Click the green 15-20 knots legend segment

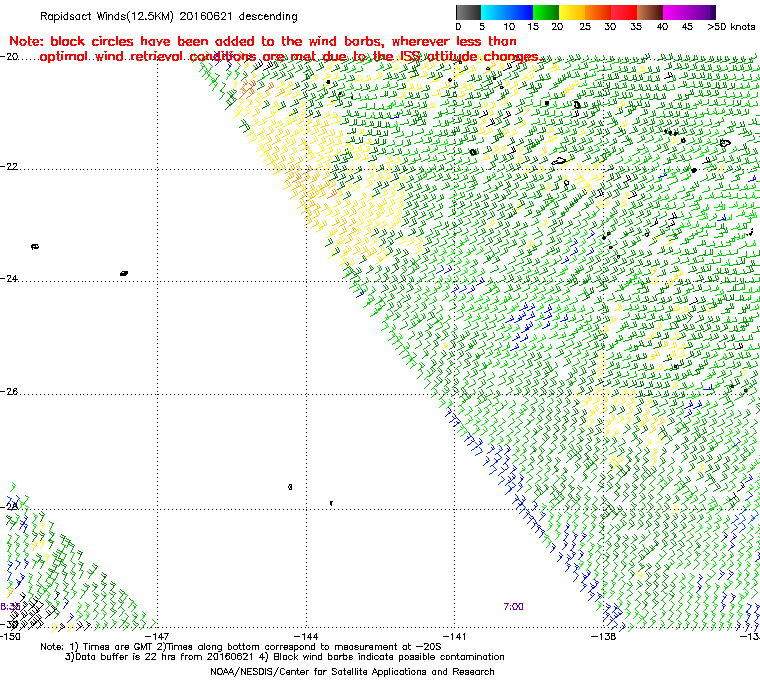pyautogui.click(x=546, y=13)
